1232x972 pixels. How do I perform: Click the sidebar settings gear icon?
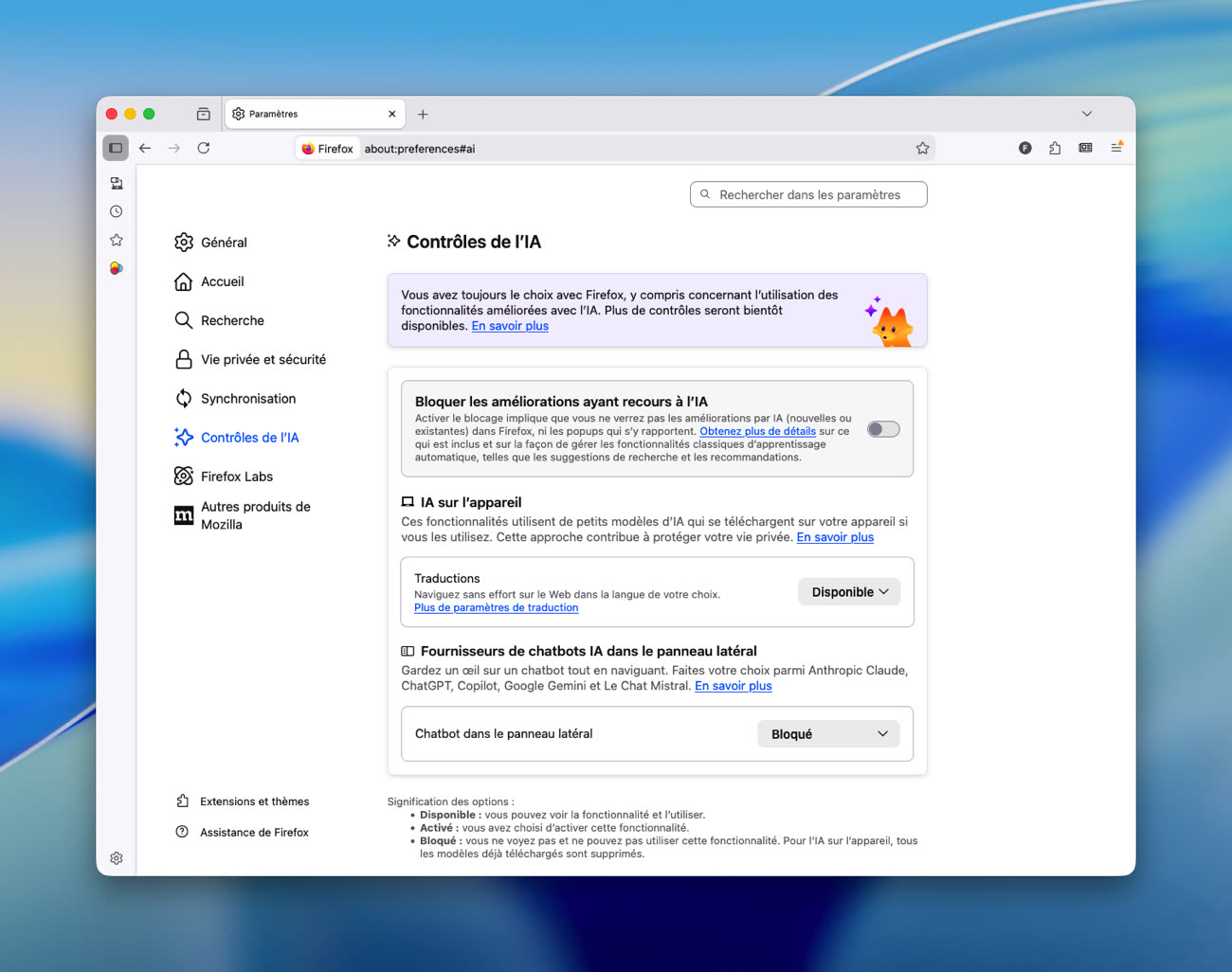(117, 858)
